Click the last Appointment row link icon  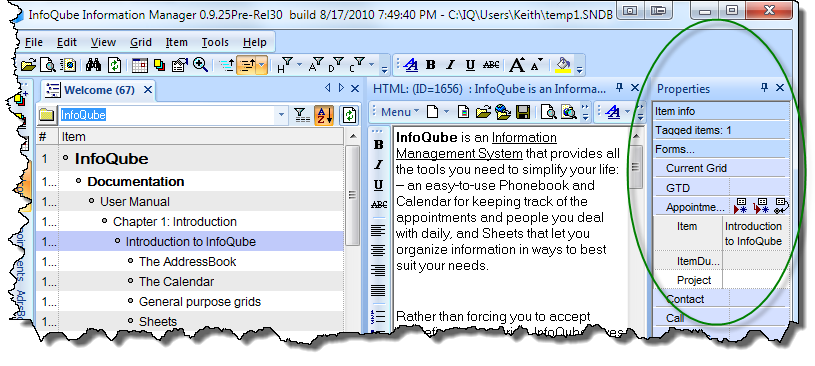click(781, 206)
